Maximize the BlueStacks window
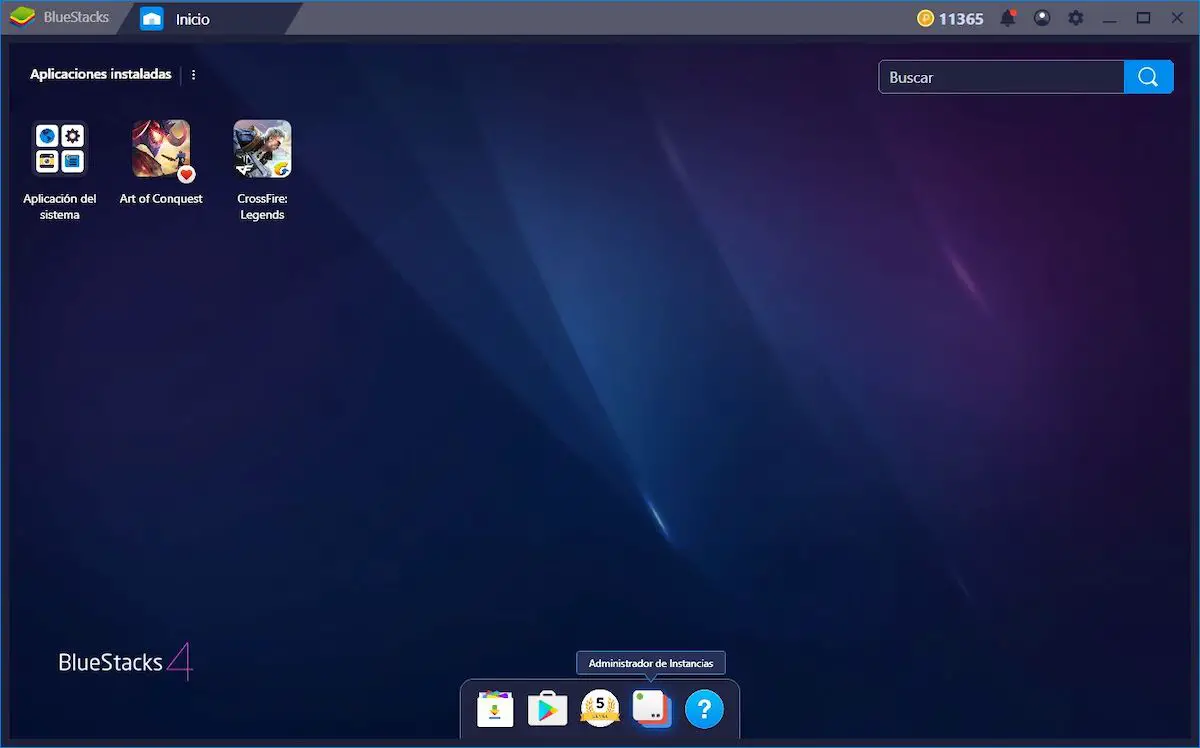 click(x=1144, y=18)
